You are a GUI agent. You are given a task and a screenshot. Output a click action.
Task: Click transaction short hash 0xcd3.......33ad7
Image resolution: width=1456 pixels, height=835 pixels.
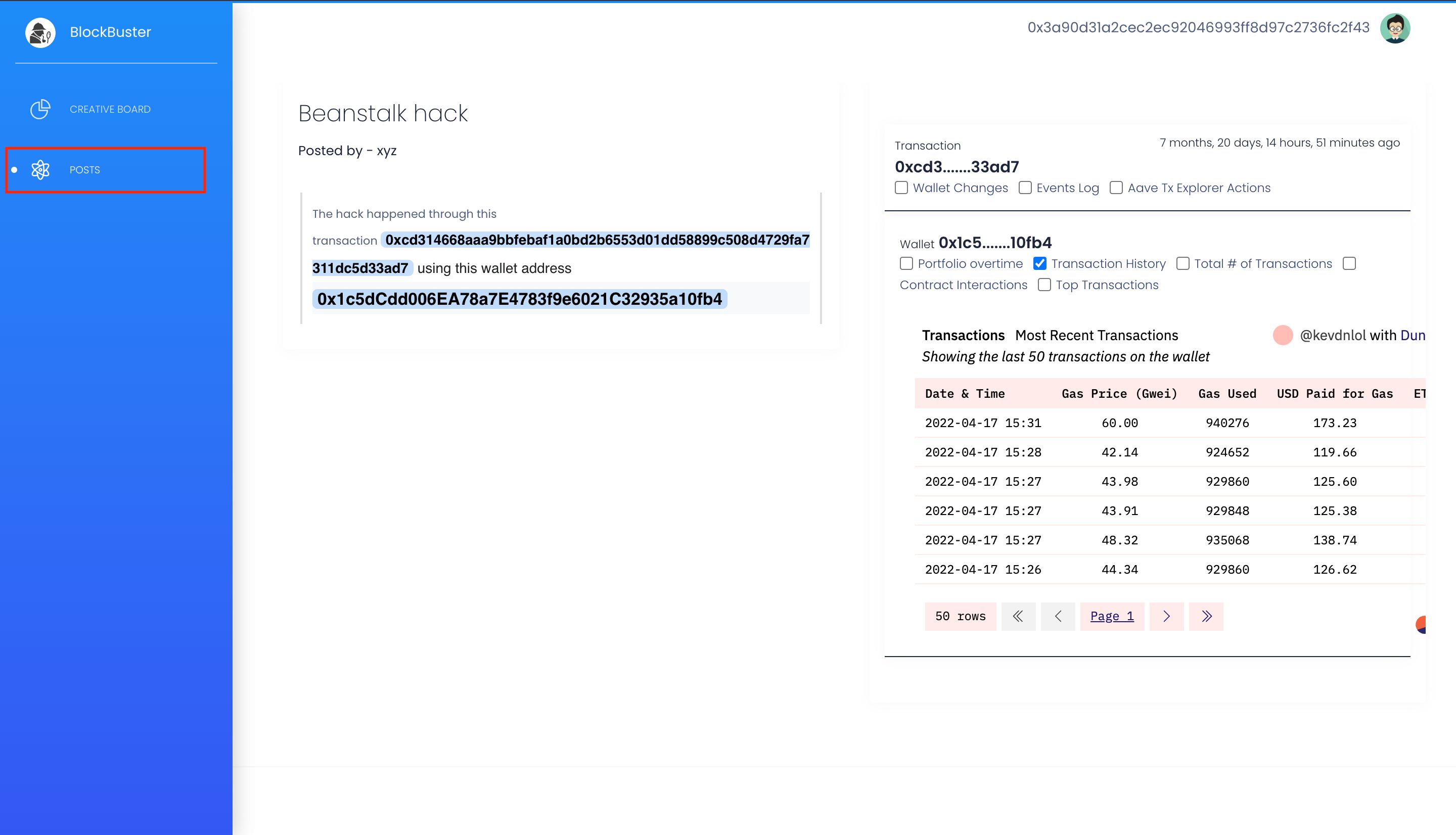tap(957, 167)
